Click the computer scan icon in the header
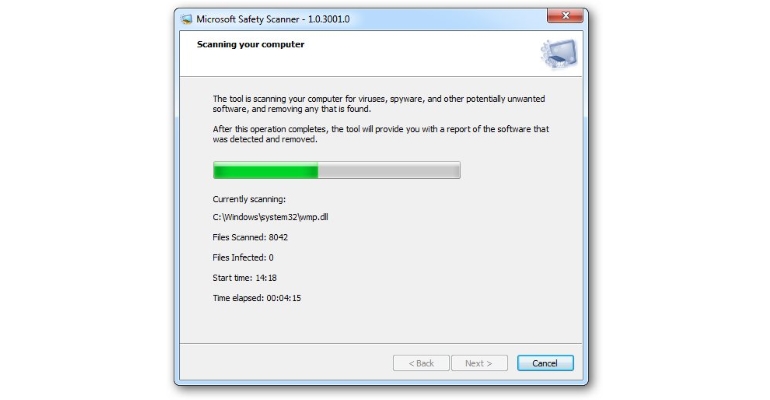Image resolution: width=770 pixels, height=400 pixels. (559, 54)
